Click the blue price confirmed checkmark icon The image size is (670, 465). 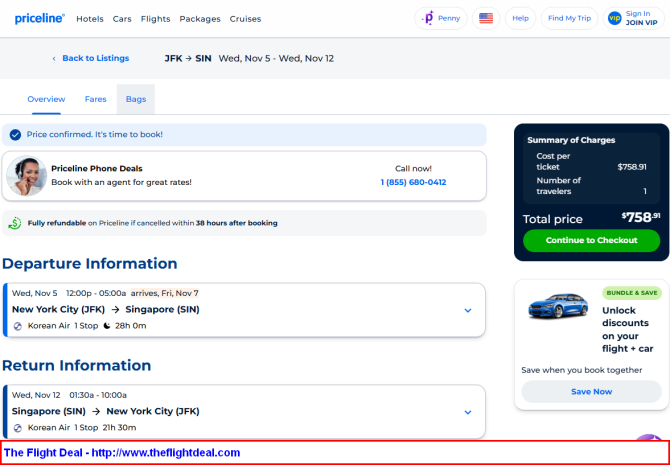(x=15, y=135)
